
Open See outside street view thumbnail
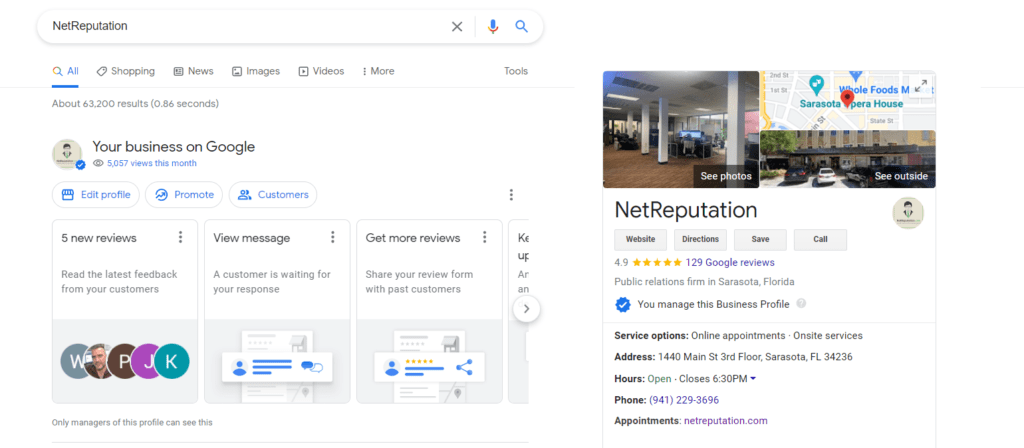click(848, 159)
